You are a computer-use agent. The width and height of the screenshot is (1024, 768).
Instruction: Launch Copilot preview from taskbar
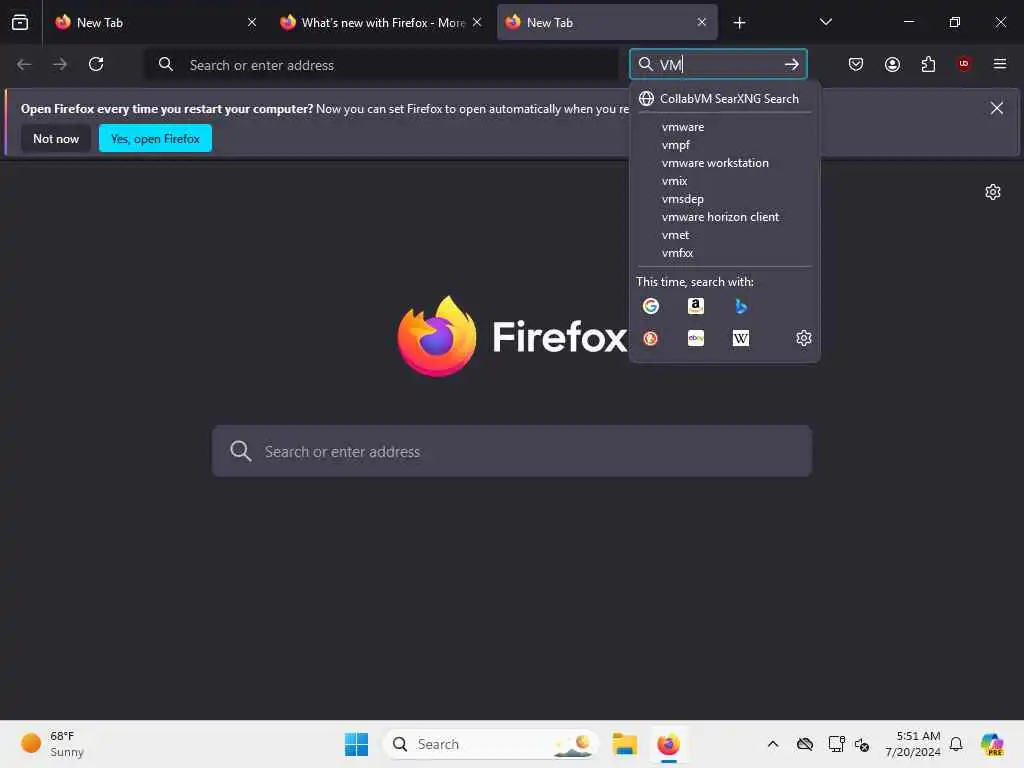(992, 744)
